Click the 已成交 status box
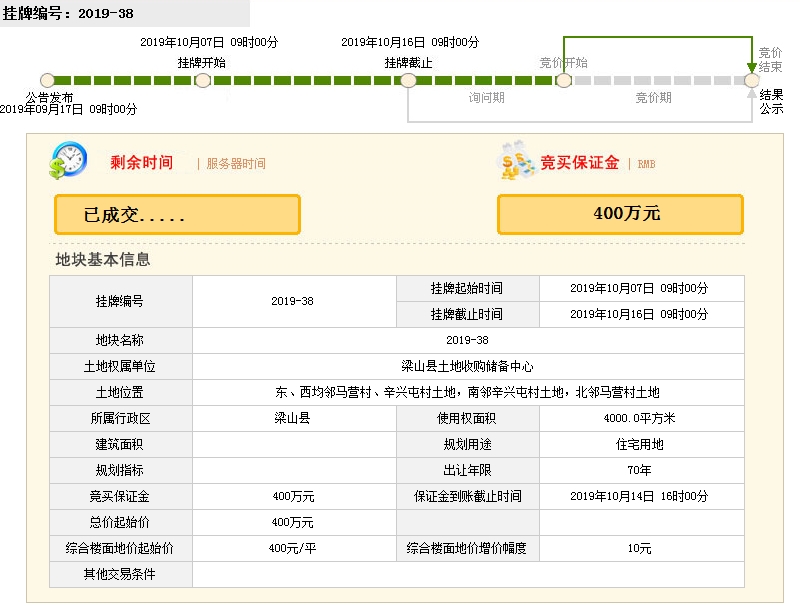 (x=177, y=215)
